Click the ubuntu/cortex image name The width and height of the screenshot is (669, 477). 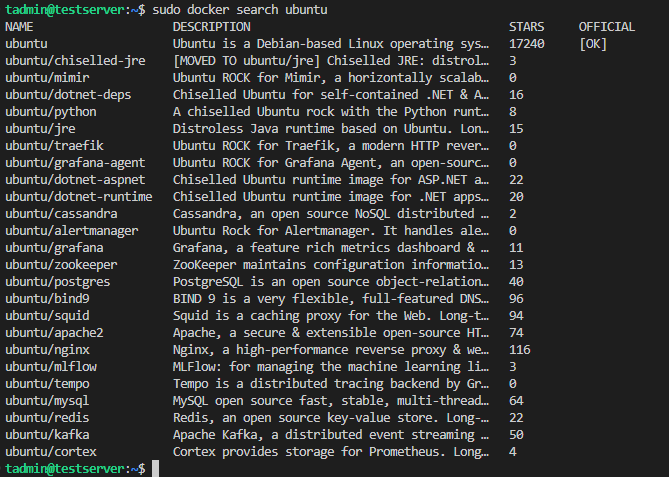pyautogui.click(x=51, y=452)
